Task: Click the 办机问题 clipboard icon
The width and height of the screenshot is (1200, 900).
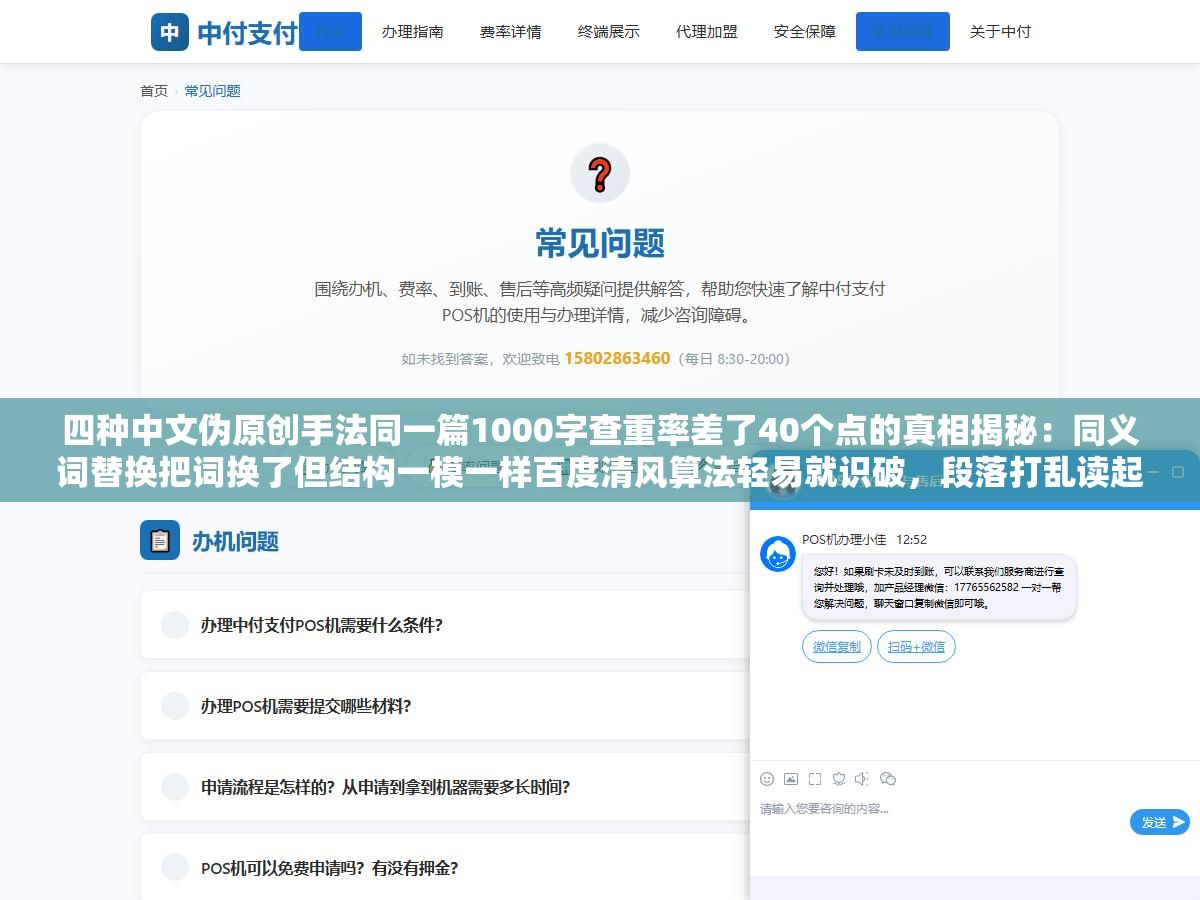Action: pos(160,540)
